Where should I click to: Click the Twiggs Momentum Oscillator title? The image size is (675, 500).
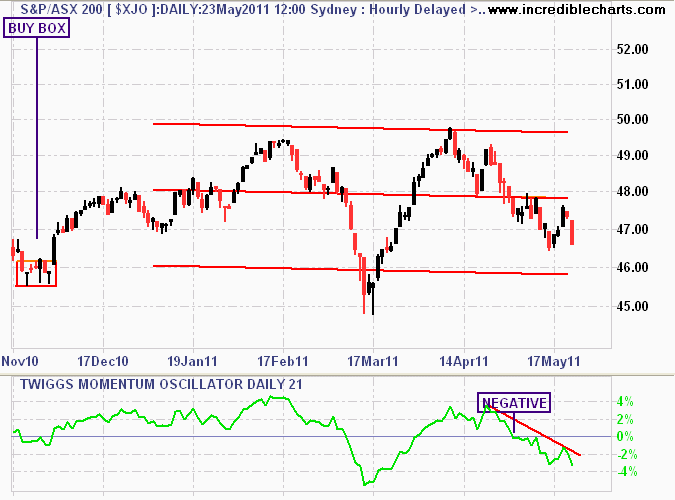[161, 384]
